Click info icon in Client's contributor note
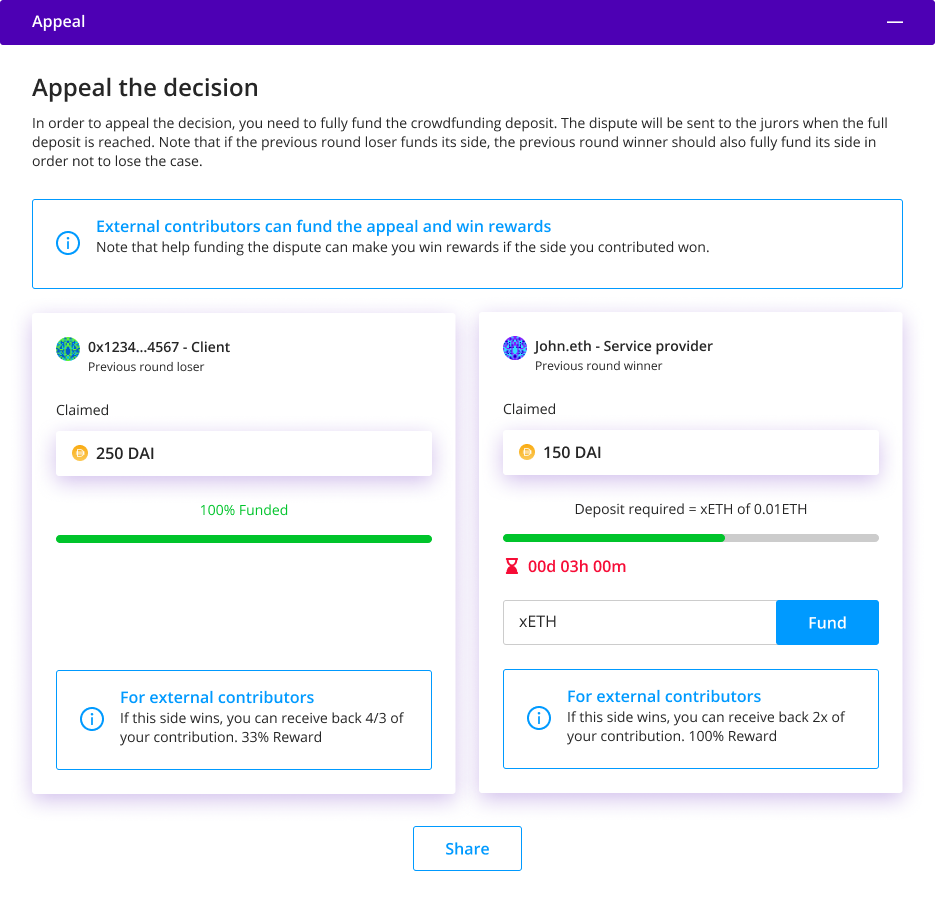 point(92,719)
